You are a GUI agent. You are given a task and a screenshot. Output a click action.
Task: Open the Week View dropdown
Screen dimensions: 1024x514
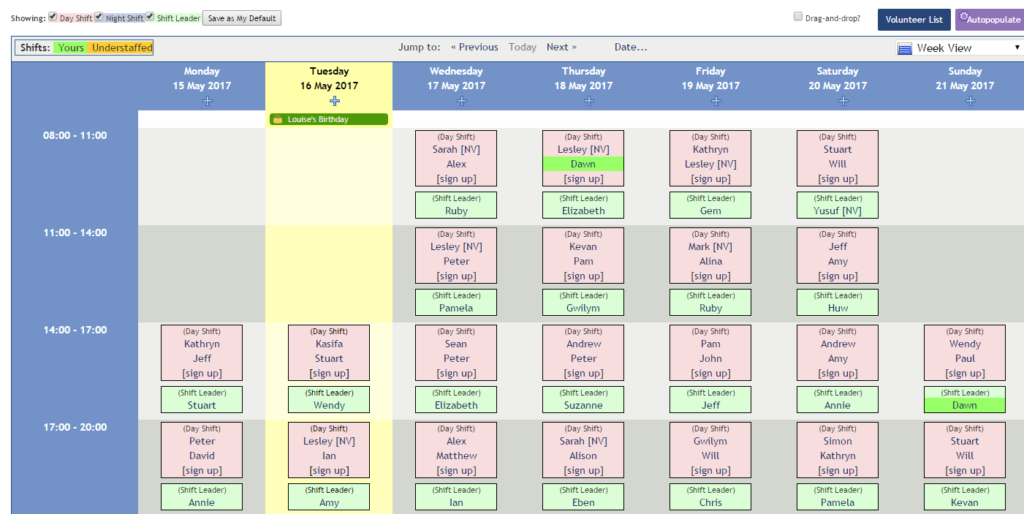point(958,48)
